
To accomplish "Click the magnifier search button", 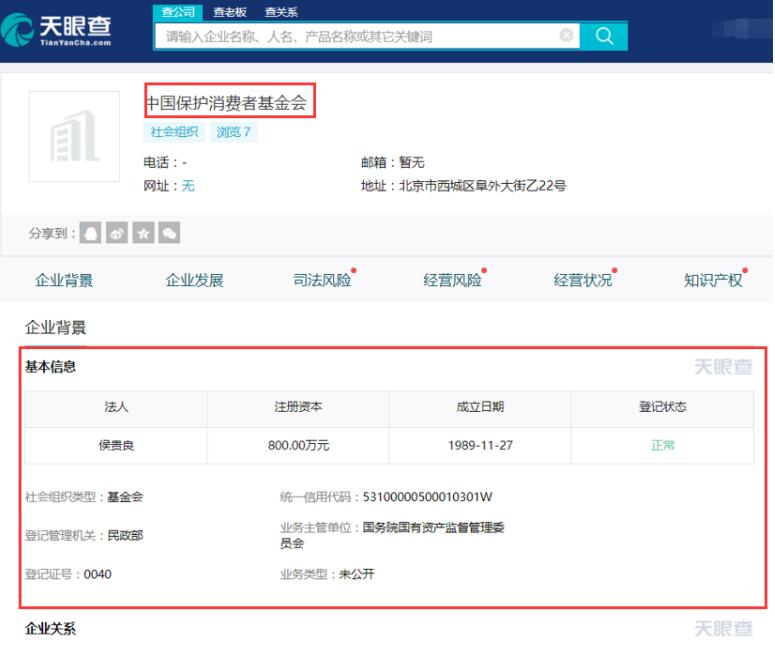I will 604,36.
